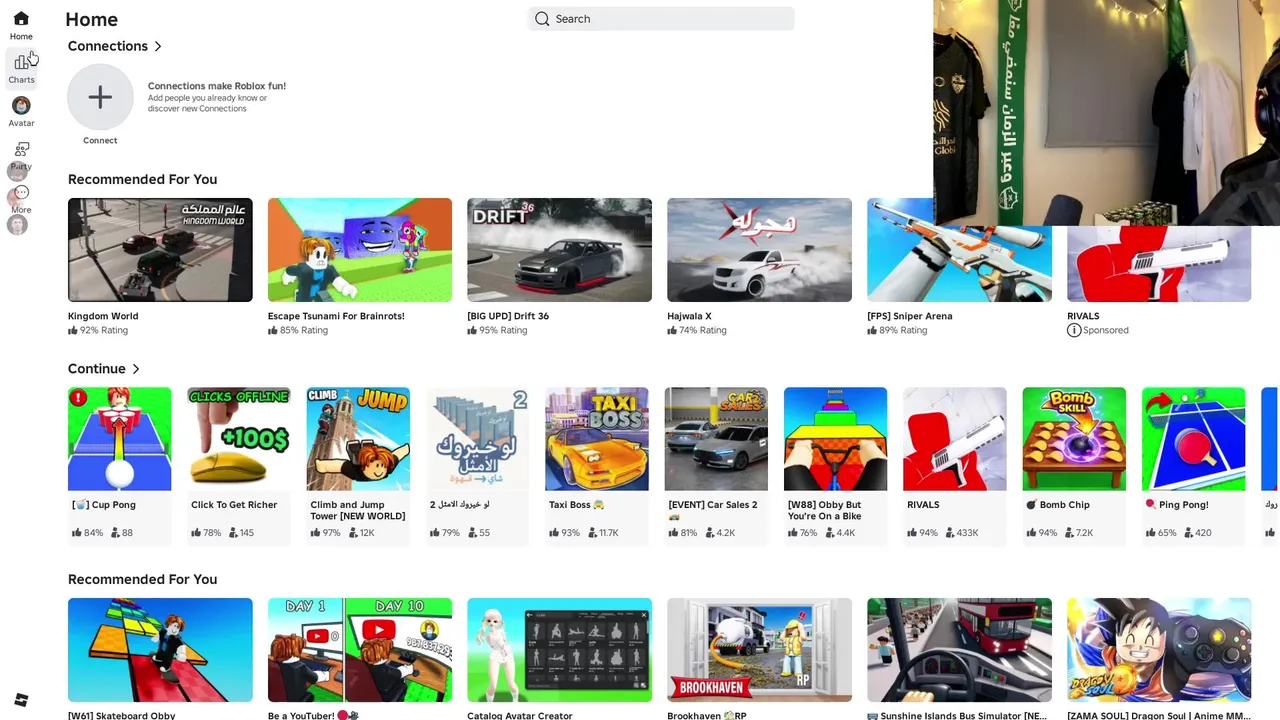Screen dimensions: 1280x720
Task: Expand the Continue section chevron
Action: pyautogui.click(x=136, y=369)
